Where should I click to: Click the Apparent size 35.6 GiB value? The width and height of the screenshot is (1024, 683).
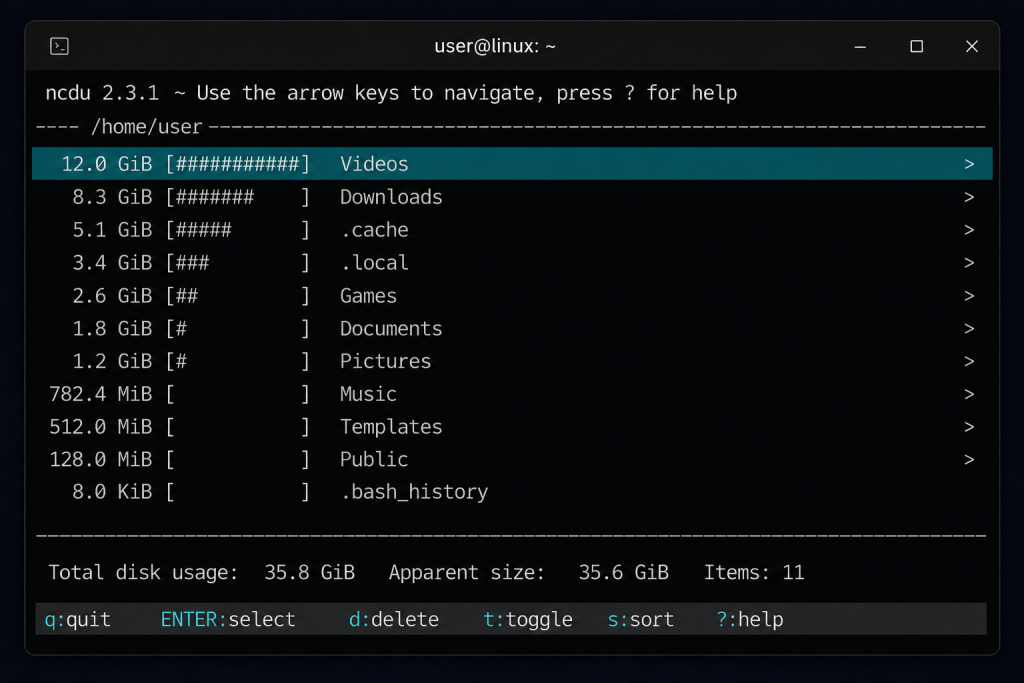pos(624,573)
